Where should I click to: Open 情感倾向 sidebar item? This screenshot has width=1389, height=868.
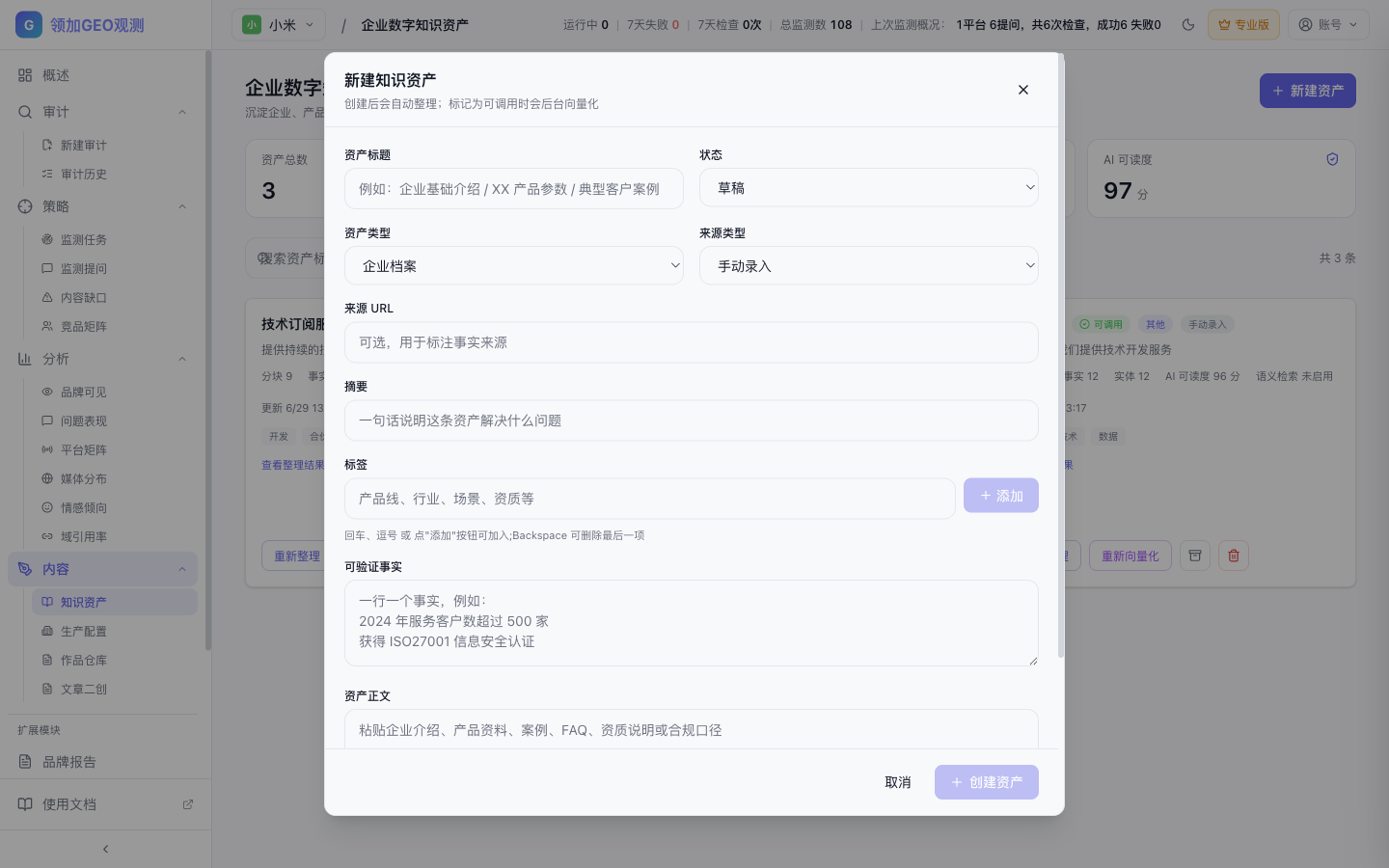click(x=114, y=507)
